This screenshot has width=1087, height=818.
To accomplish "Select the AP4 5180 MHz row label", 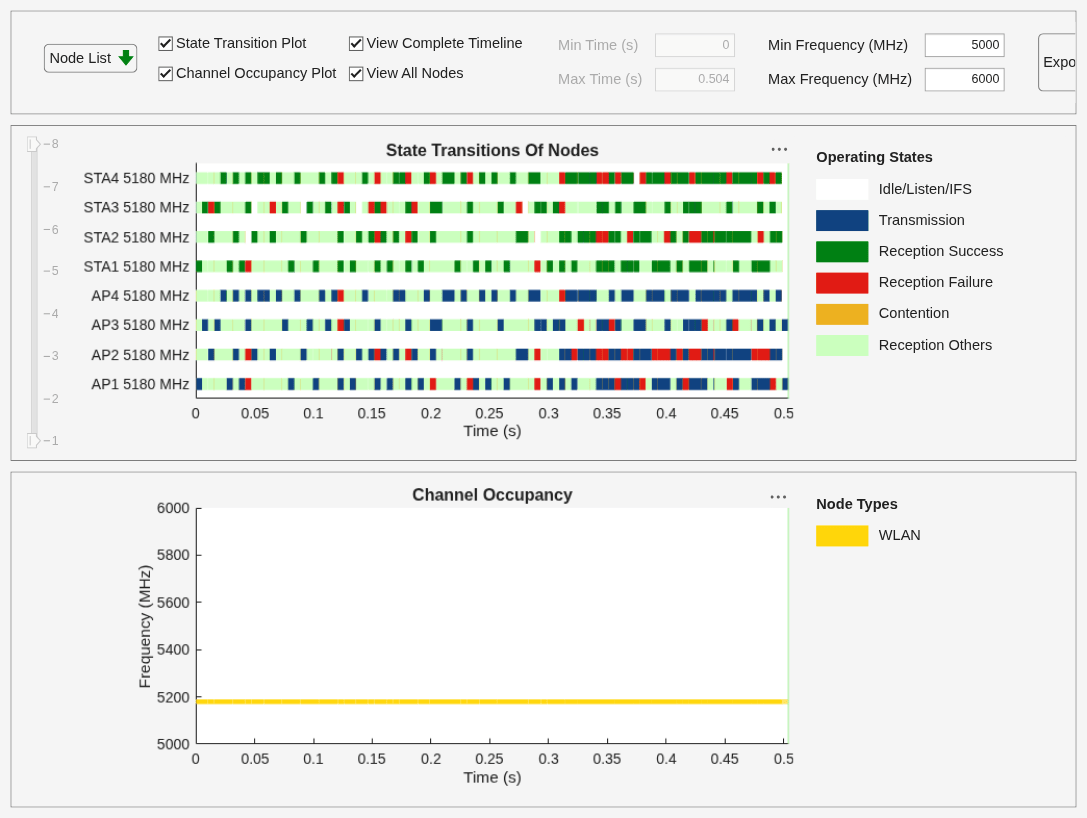I will (140, 296).
